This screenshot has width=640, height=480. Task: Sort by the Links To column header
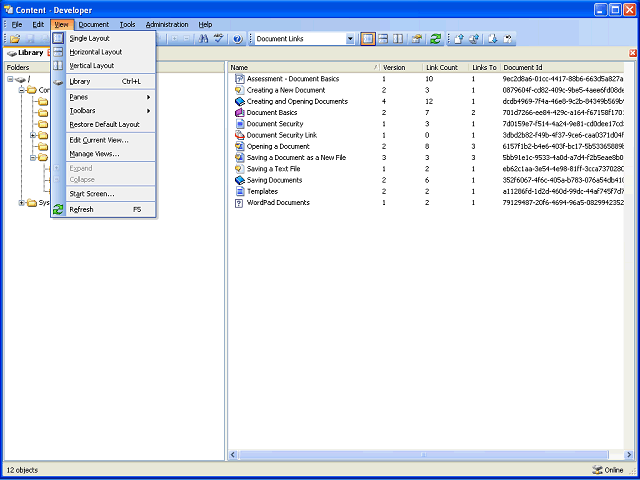(485, 67)
